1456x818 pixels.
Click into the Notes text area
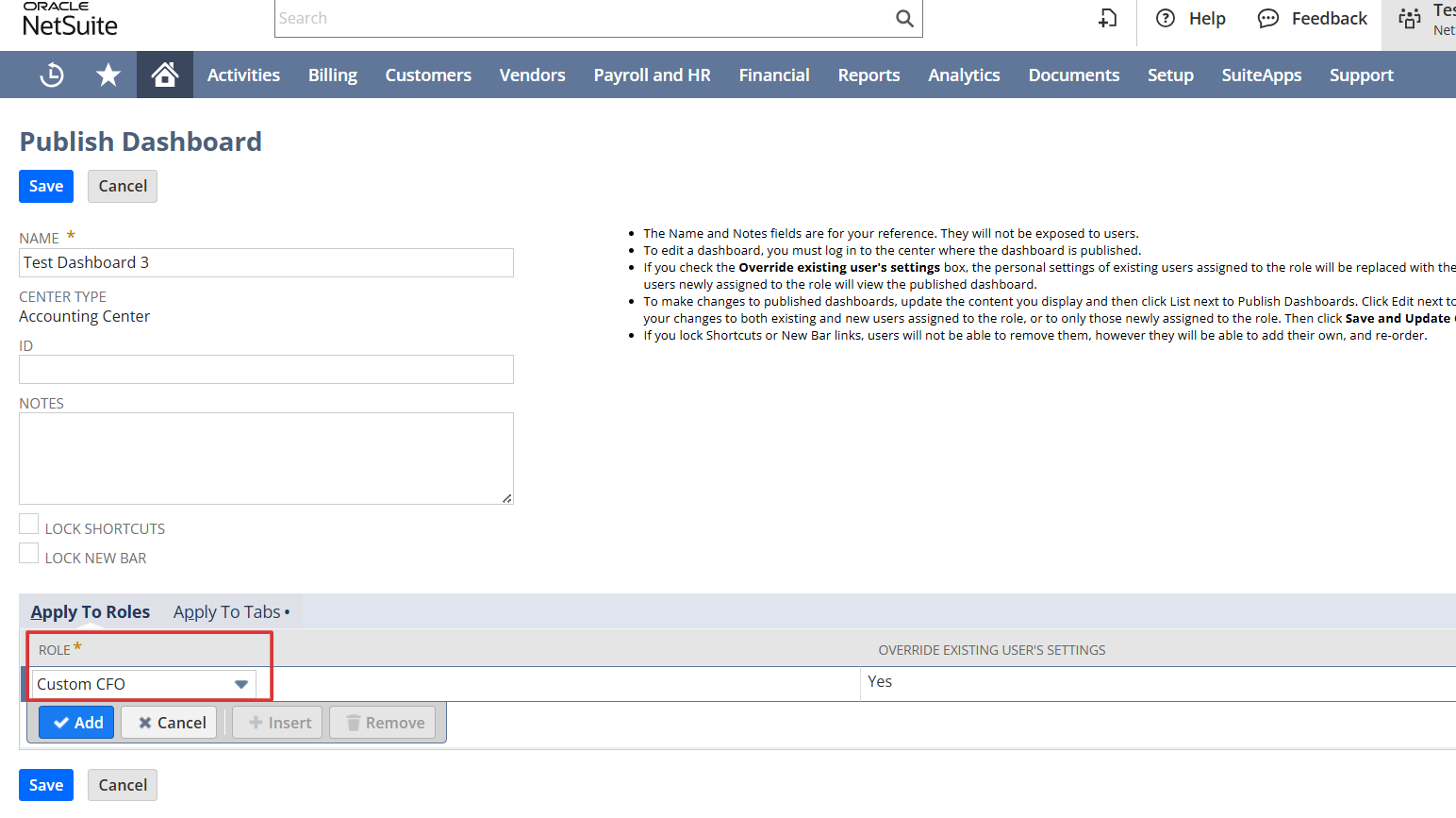[266, 458]
